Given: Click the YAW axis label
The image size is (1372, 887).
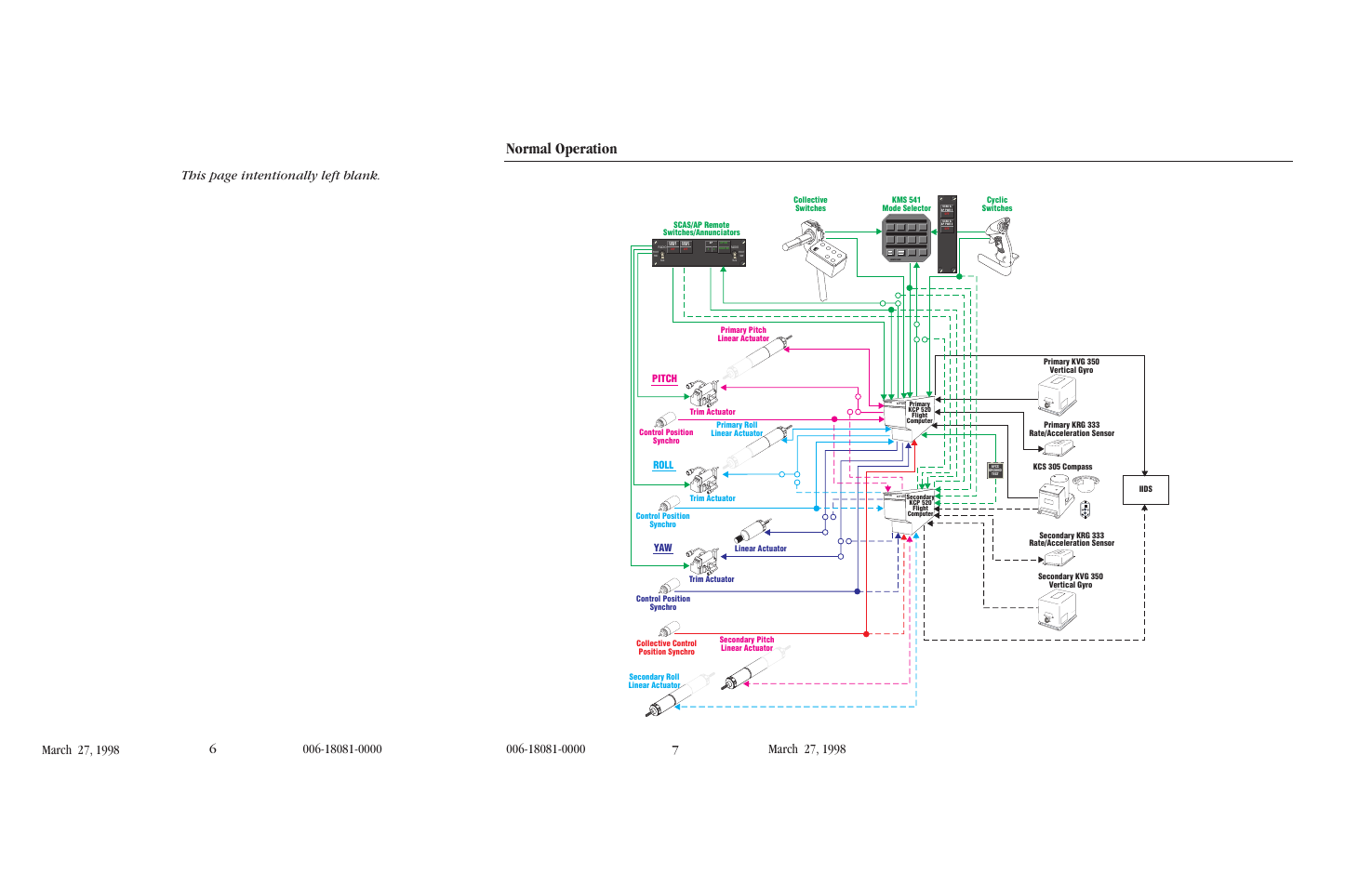Looking at the screenshot, I should click(x=662, y=549).
